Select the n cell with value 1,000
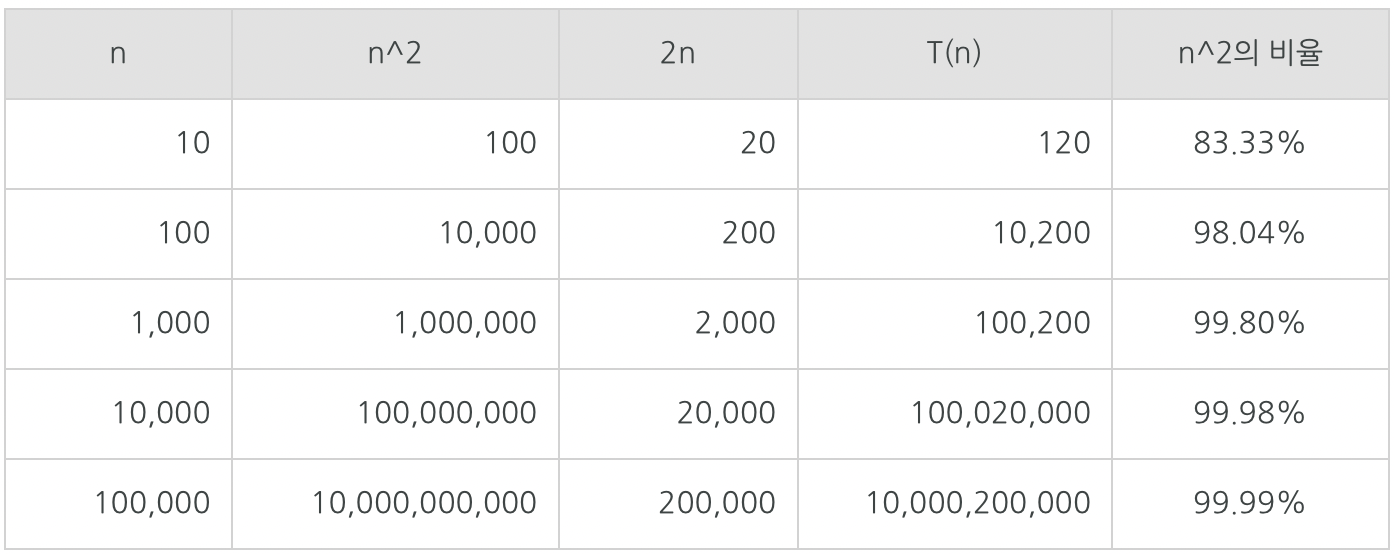Screen dimensions: 1394x554 tap(170, 324)
